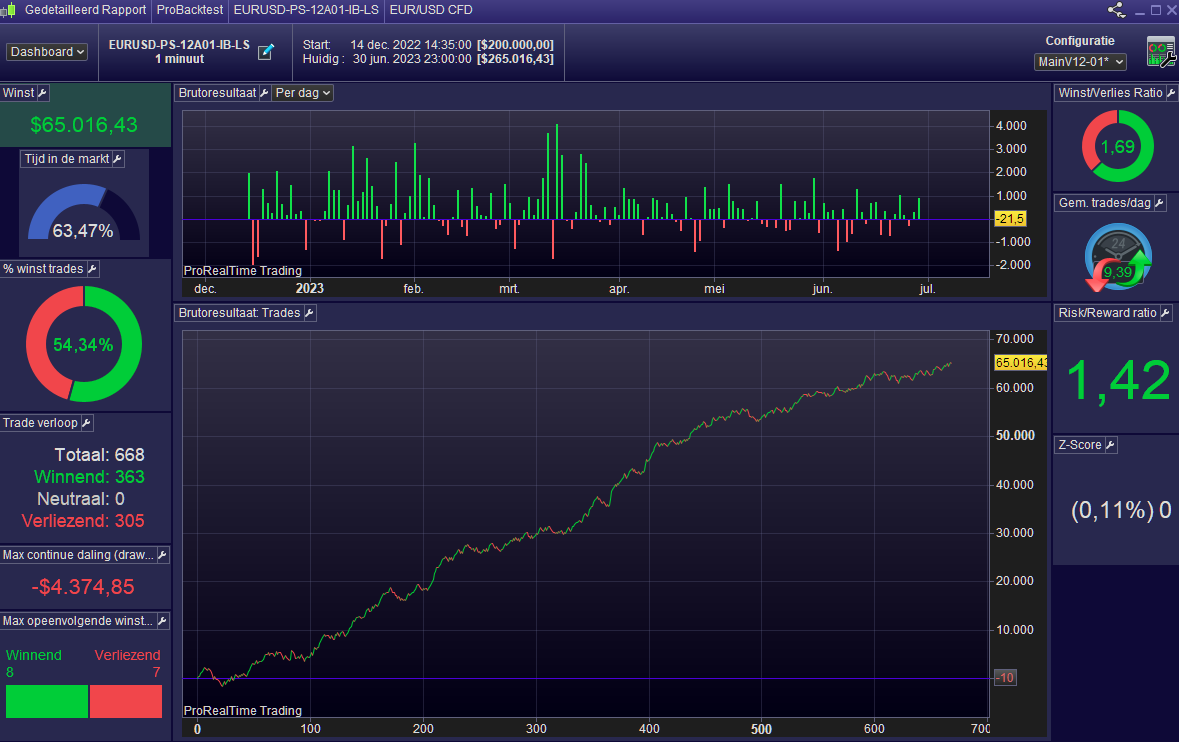Click the 54,34% win trades donut chart

click(x=83, y=344)
